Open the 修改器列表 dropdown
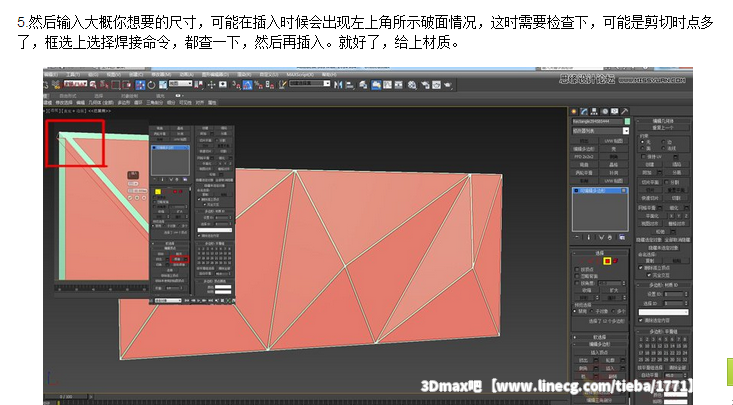This screenshot has width=733, height=405. coord(601,131)
